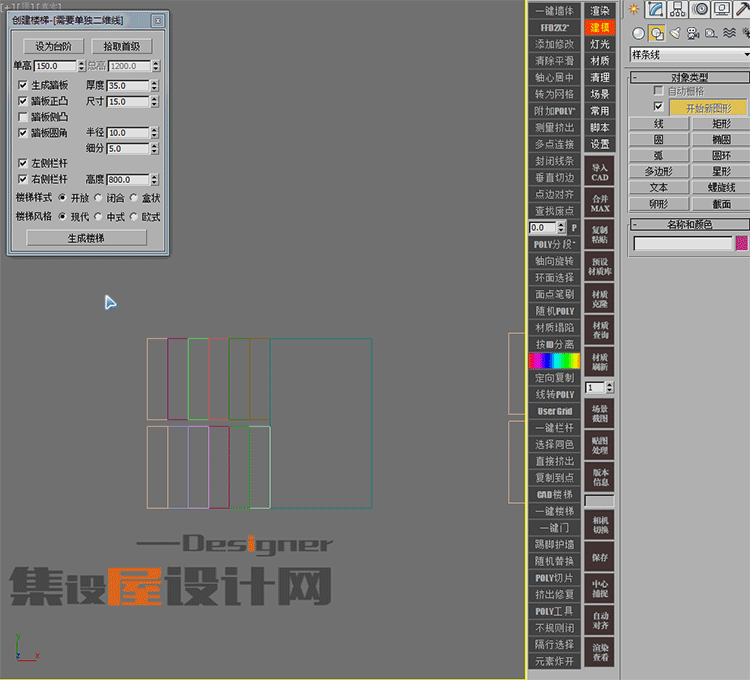750x680 pixels.
Task: Click the 材质刷新 plugin button
Action: tap(599, 362)
